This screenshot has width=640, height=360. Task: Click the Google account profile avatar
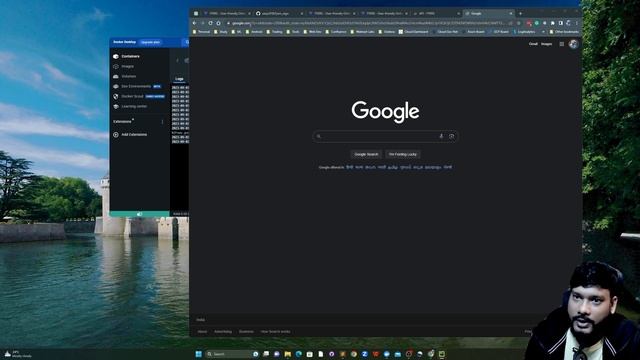(573, 44)
